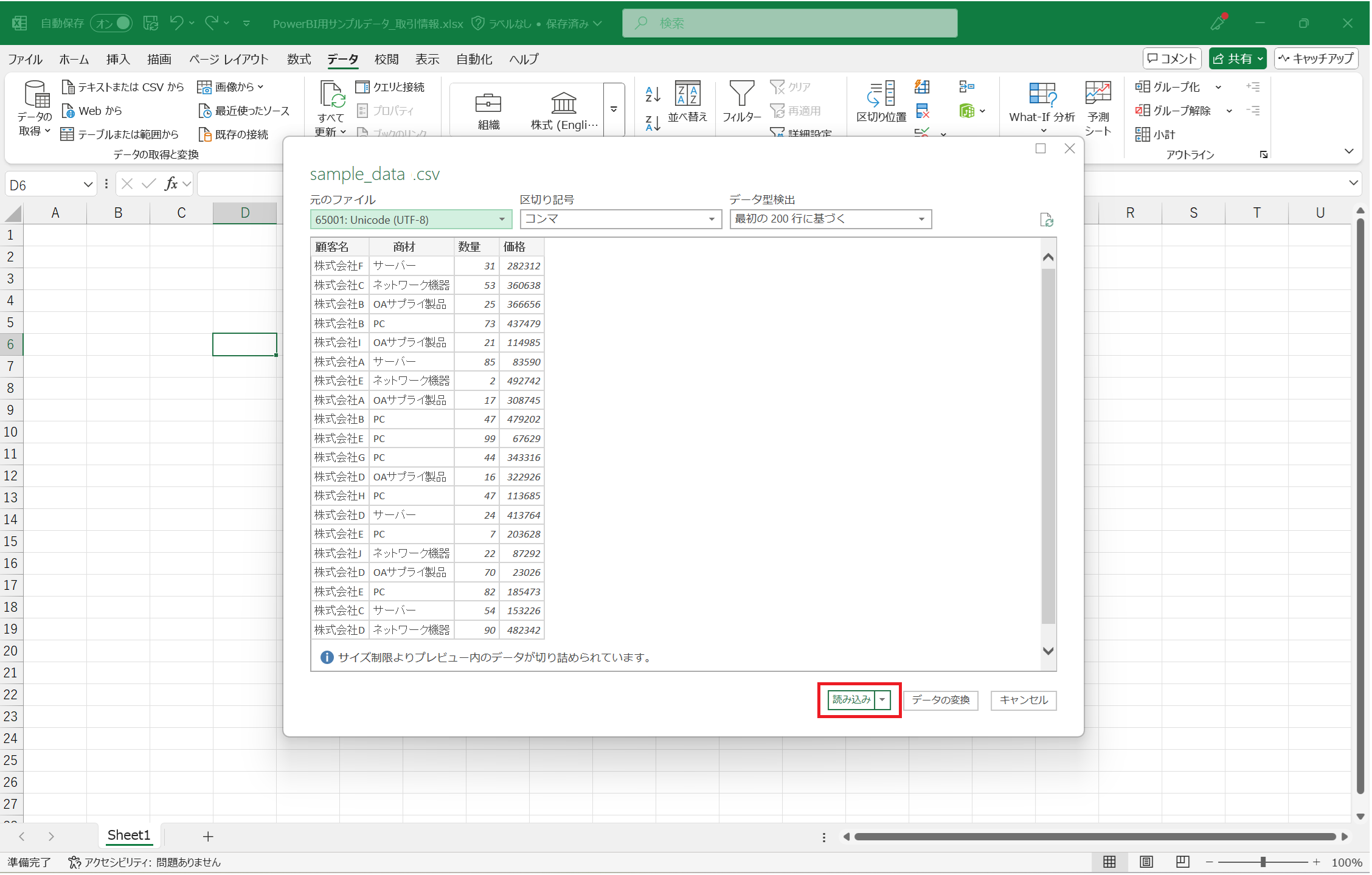Expand the formula bar chevron
Screen dimensions: 1372x875
(1353, 183)
